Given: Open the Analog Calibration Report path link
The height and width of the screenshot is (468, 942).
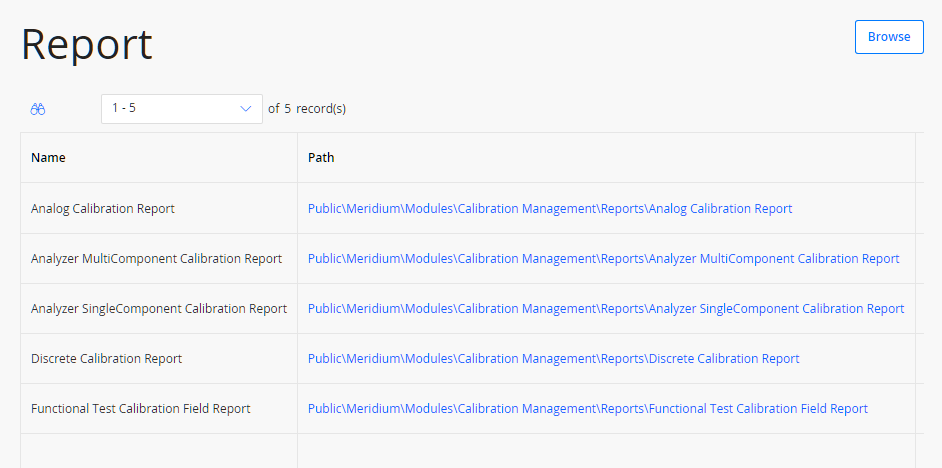Looking at the screenshot, I should click(x=550, y=208).
